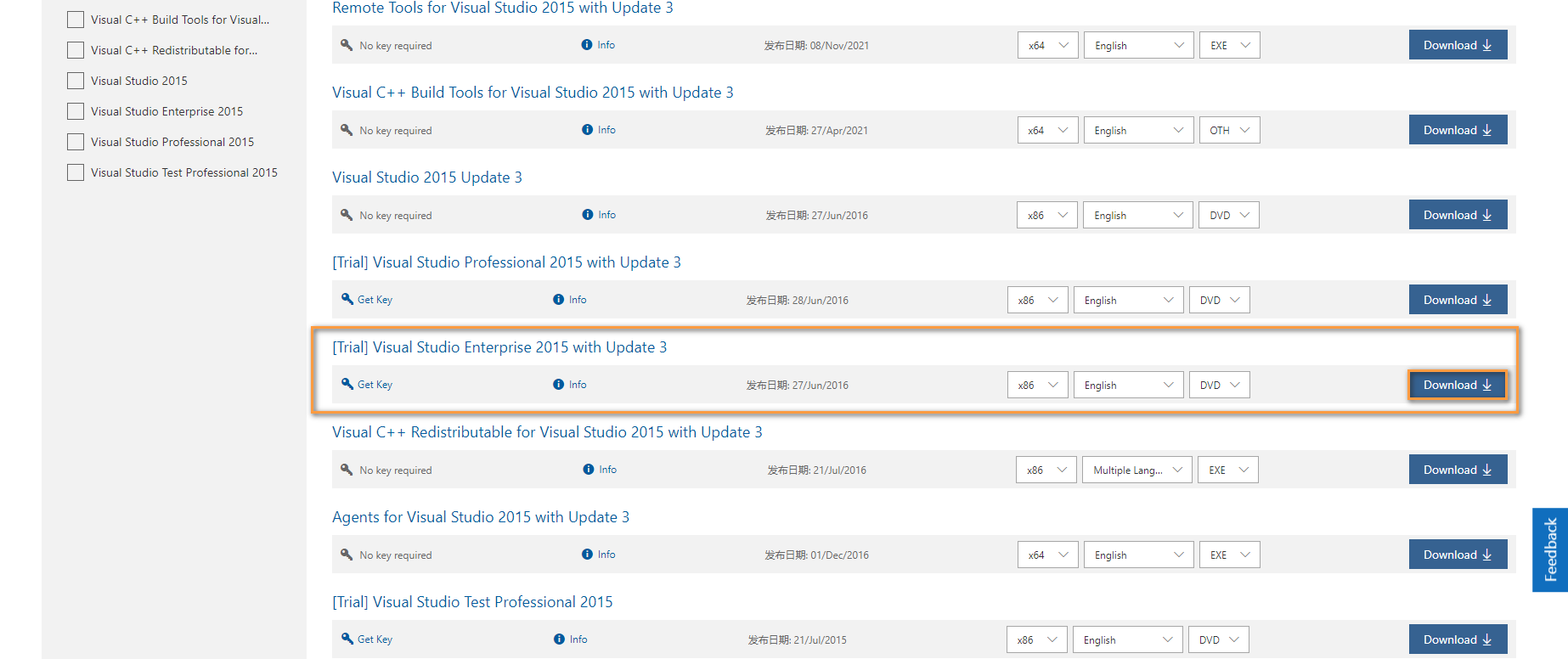Download Professional 2015 with Update 3 trial

click(1458, 300)
